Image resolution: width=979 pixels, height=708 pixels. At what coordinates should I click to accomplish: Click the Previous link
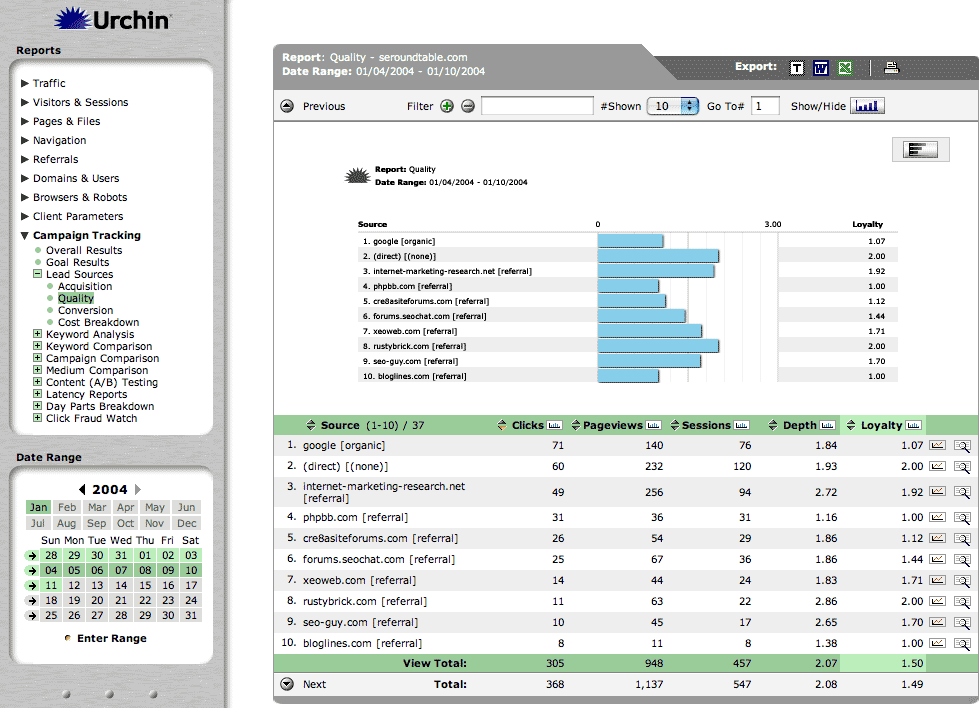[x=324, y=106]
